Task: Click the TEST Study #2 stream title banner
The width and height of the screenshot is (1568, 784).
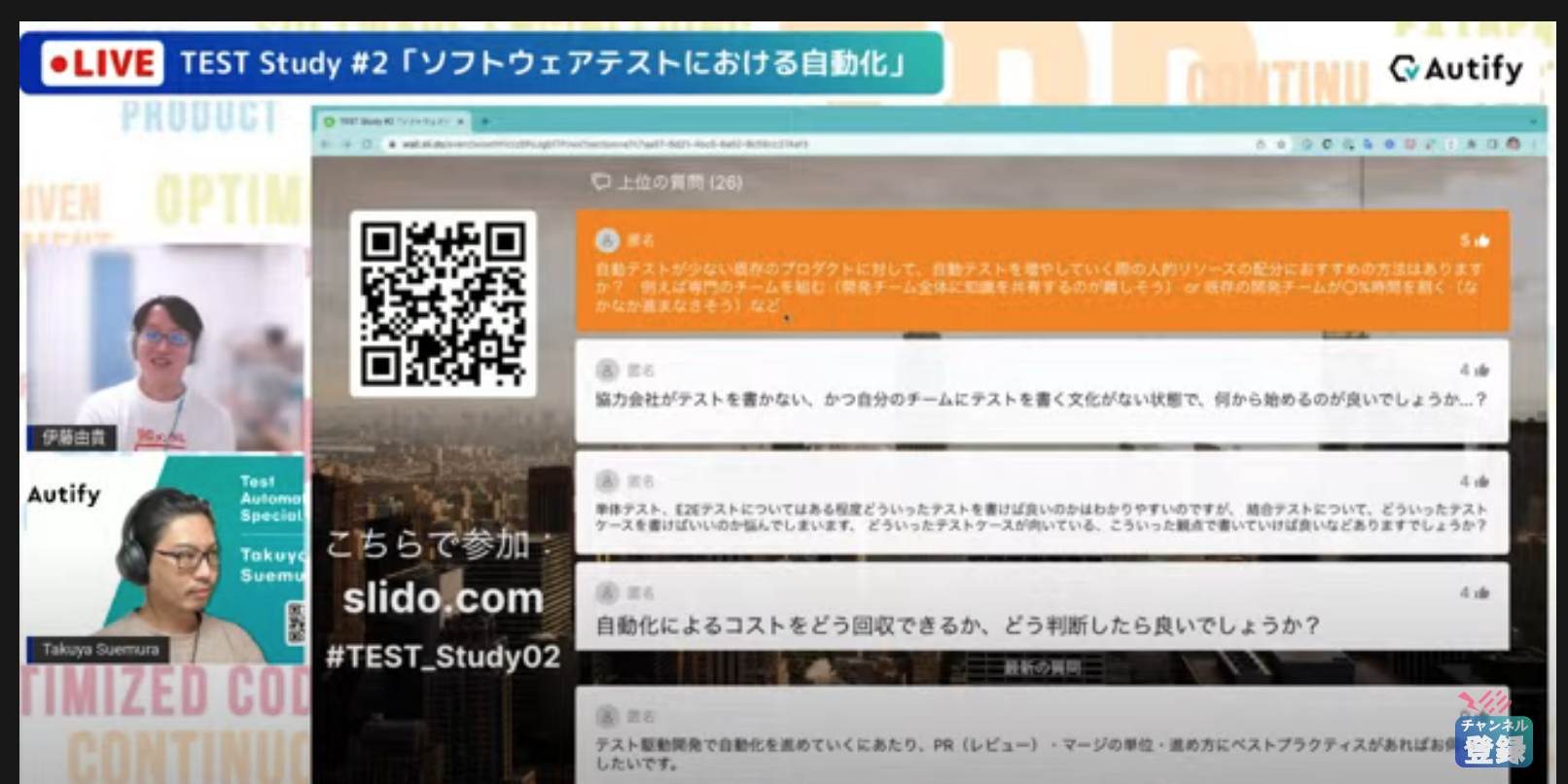Action: point(481,63)
